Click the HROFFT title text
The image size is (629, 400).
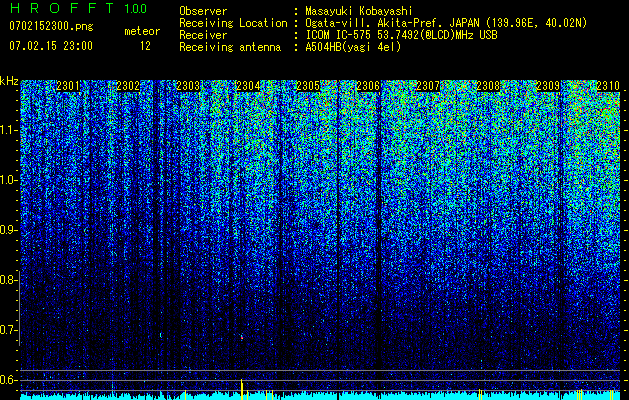[x=63, y=8]
